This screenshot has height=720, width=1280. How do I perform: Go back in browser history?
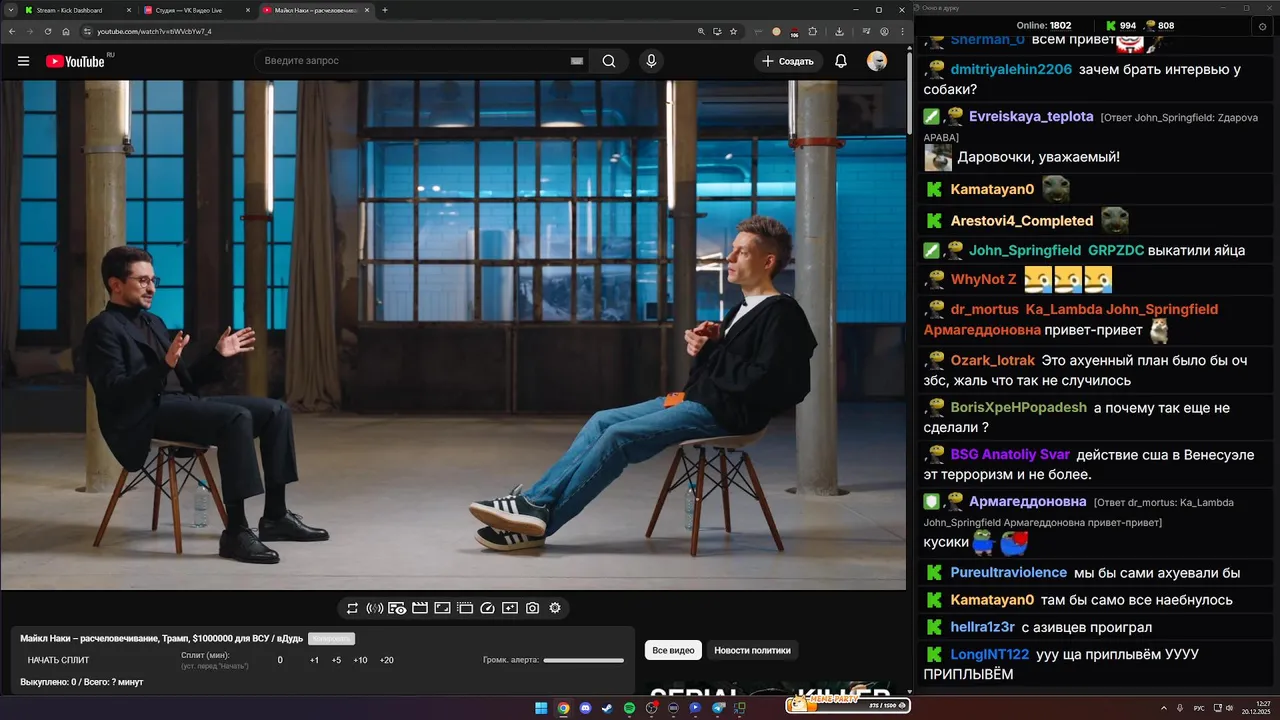(11, 31)
